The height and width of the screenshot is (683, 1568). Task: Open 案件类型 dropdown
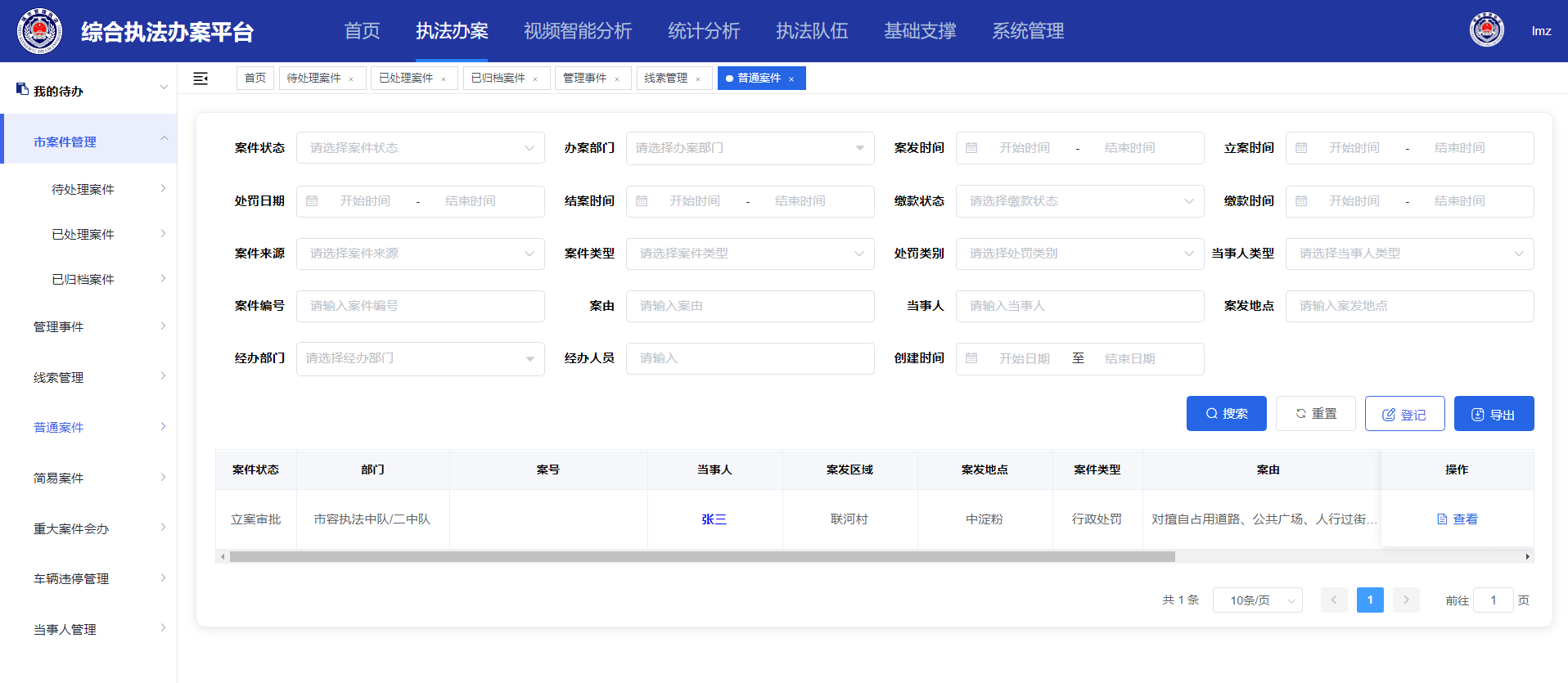750,254
